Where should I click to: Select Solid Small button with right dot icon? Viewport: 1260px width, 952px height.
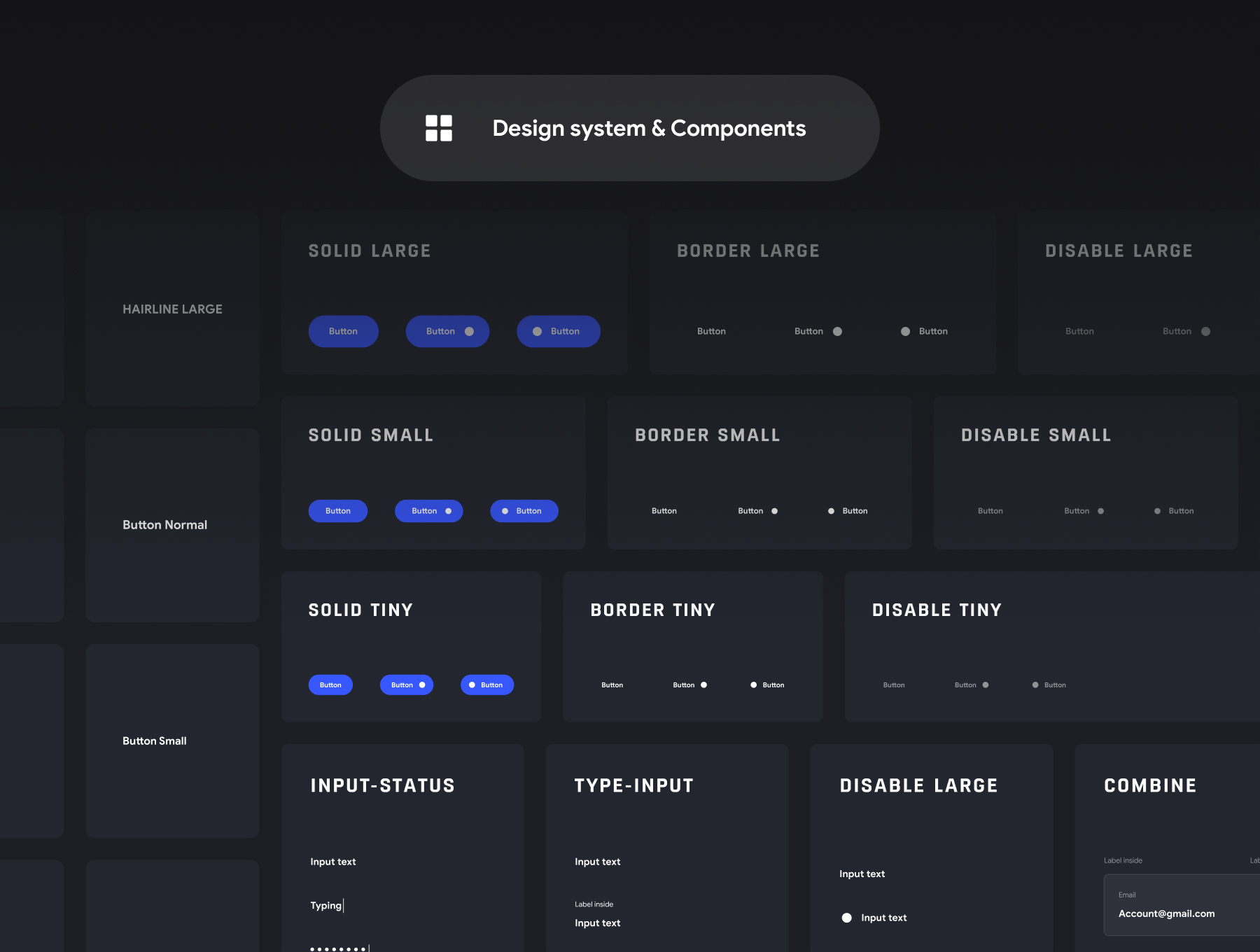(x=428, y=511)
